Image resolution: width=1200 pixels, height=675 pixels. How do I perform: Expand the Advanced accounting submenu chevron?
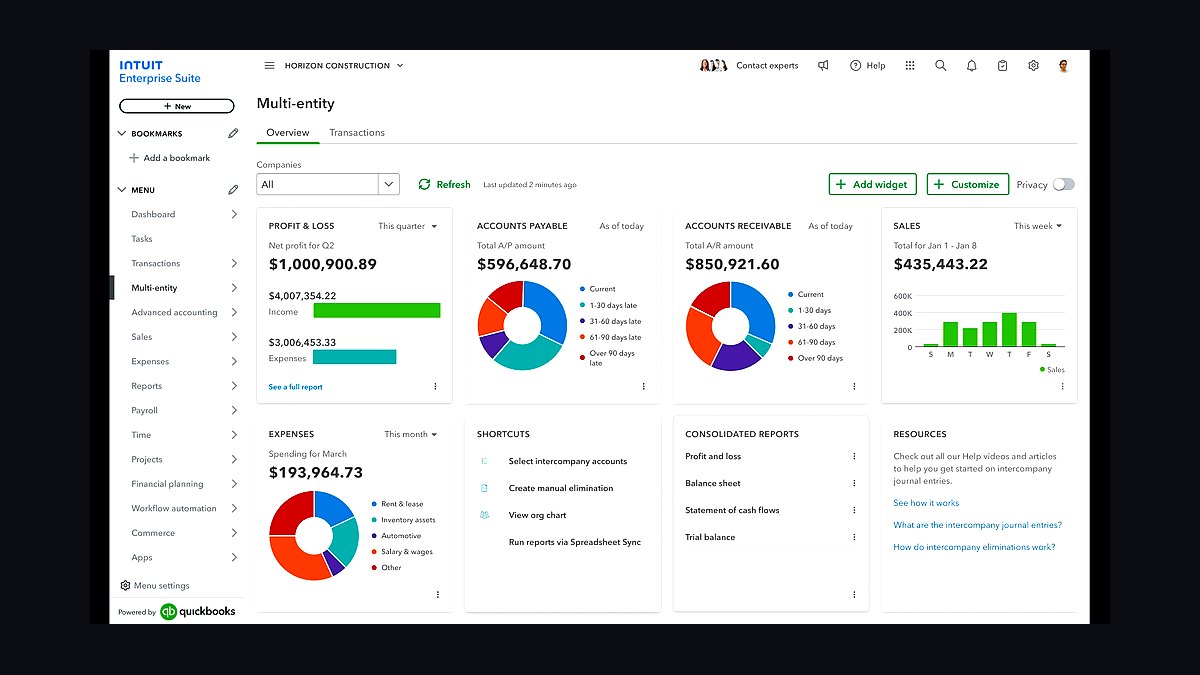(x=234, y=312)
